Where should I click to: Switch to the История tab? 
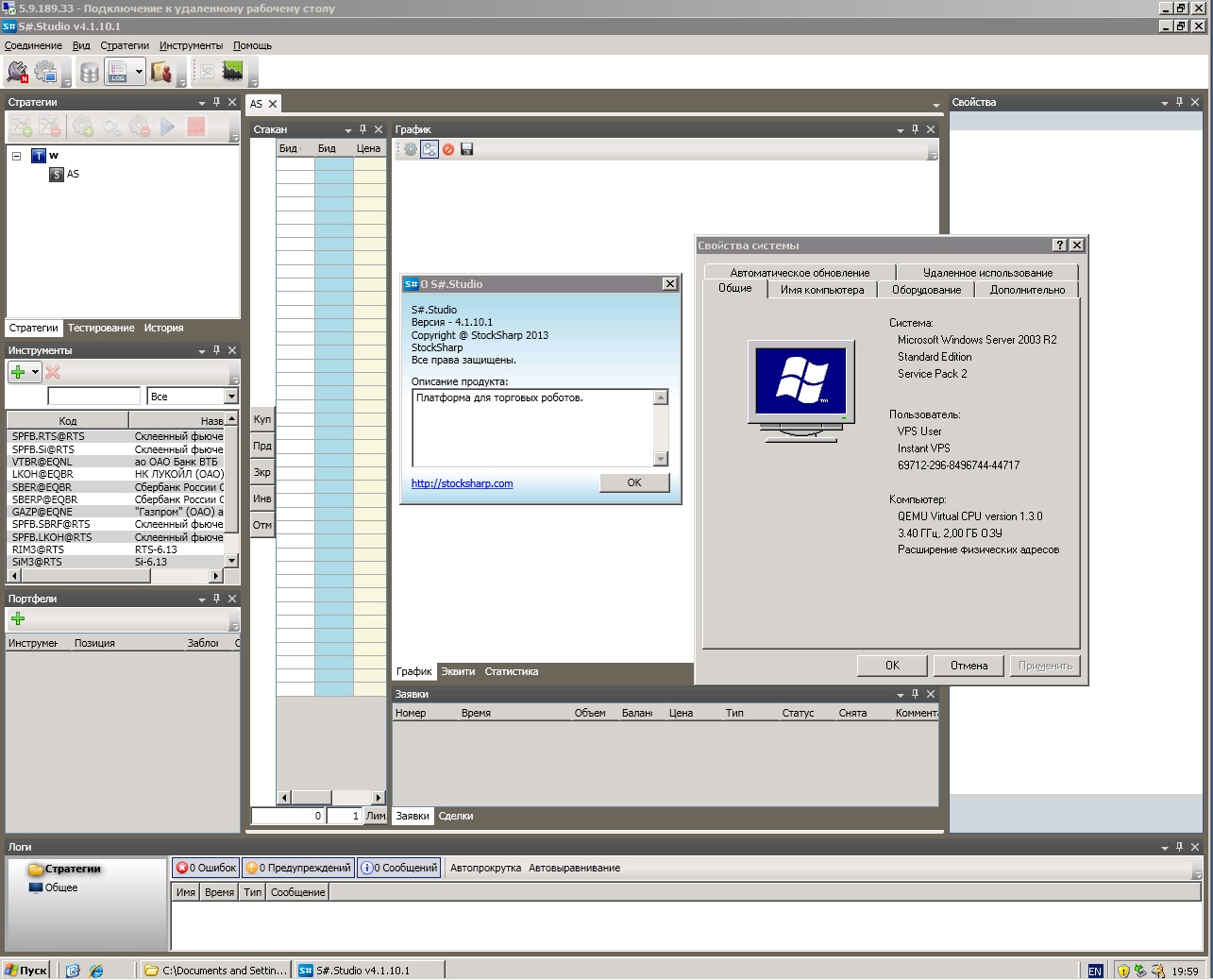(x=163, y=329)
